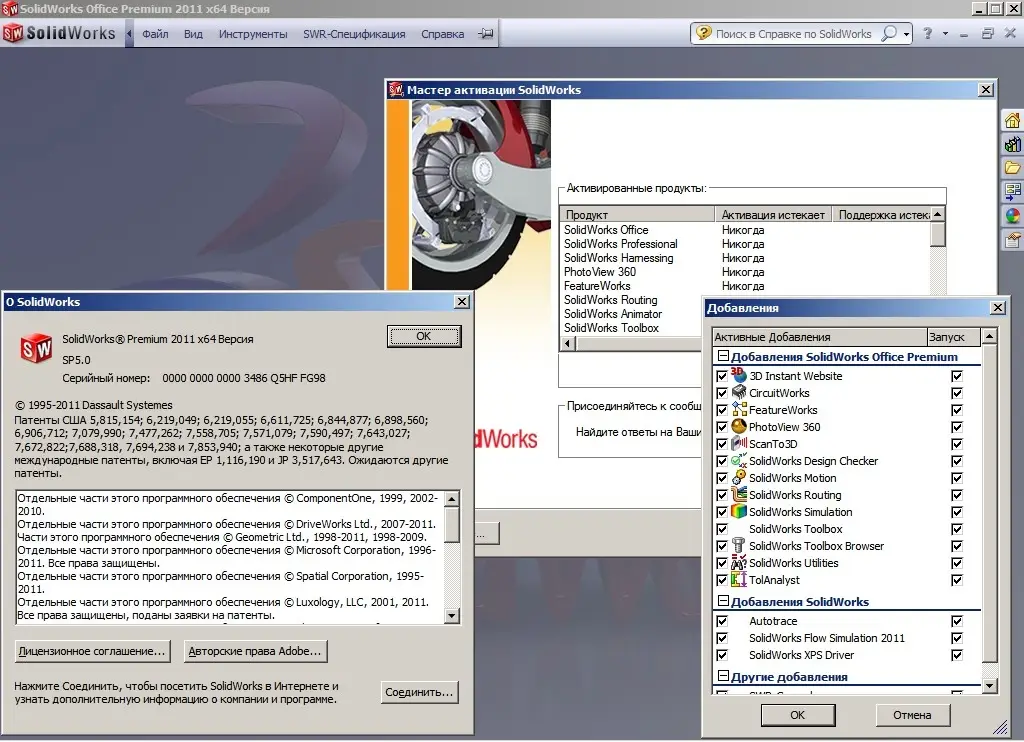Open the Design Library task pane tab
Screen dimensions: 1024x742
point(1012,144)
